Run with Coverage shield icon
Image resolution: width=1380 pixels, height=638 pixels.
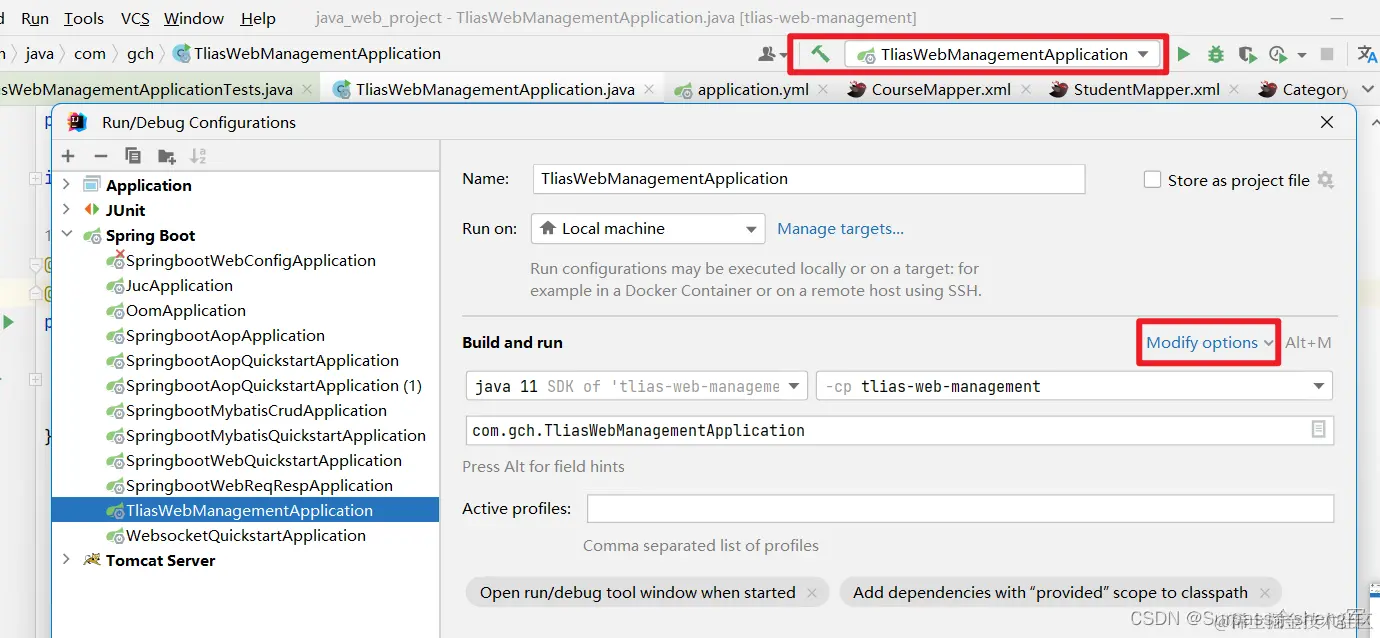coord(1246,54)
